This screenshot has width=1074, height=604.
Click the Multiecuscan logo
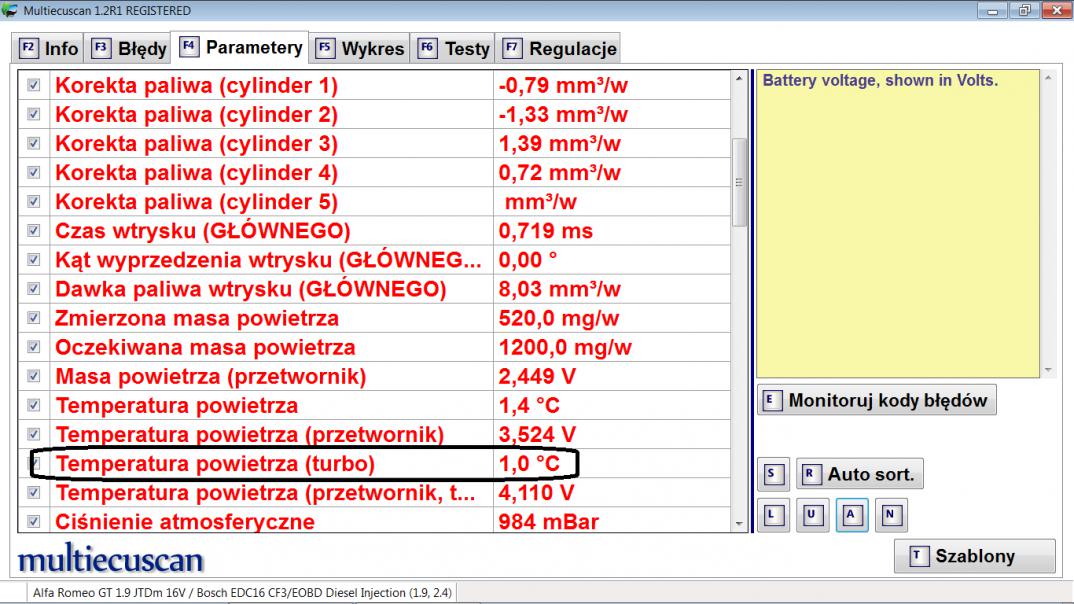110,559
